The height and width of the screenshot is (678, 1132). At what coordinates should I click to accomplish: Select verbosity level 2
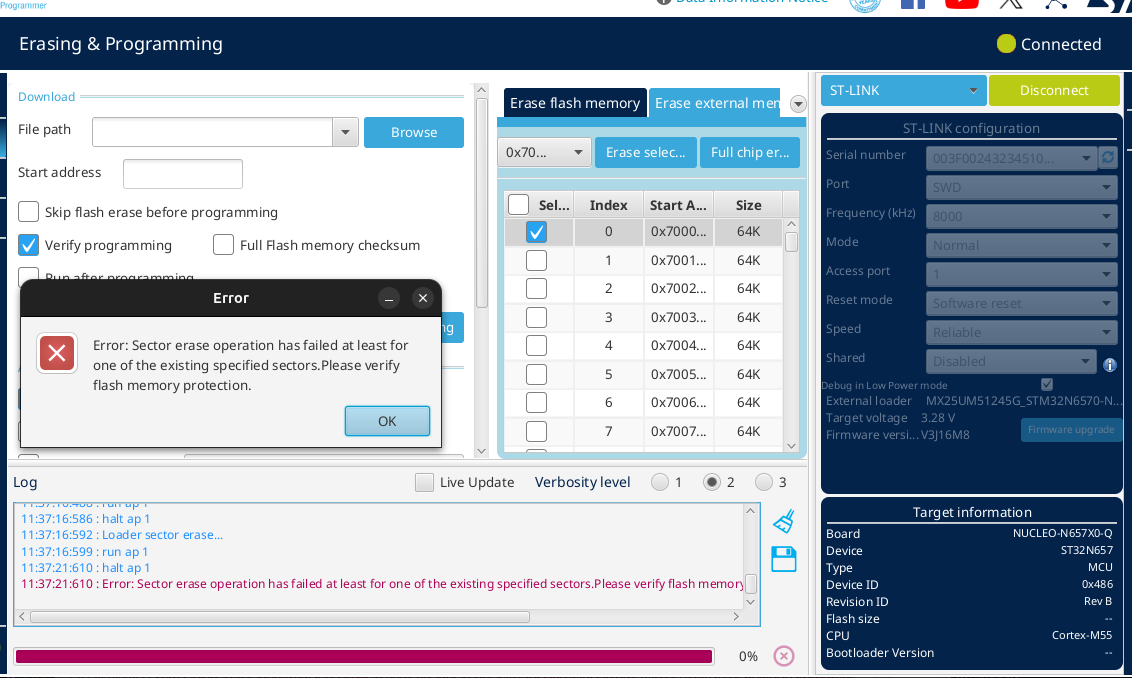(x=712, y=482)
